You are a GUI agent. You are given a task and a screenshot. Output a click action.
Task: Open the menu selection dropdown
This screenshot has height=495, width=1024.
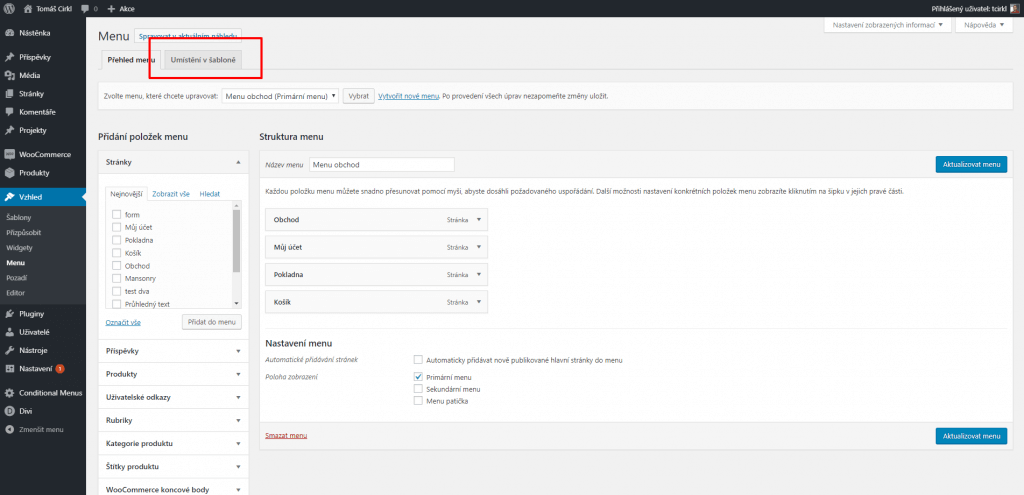tap(280, 96)
